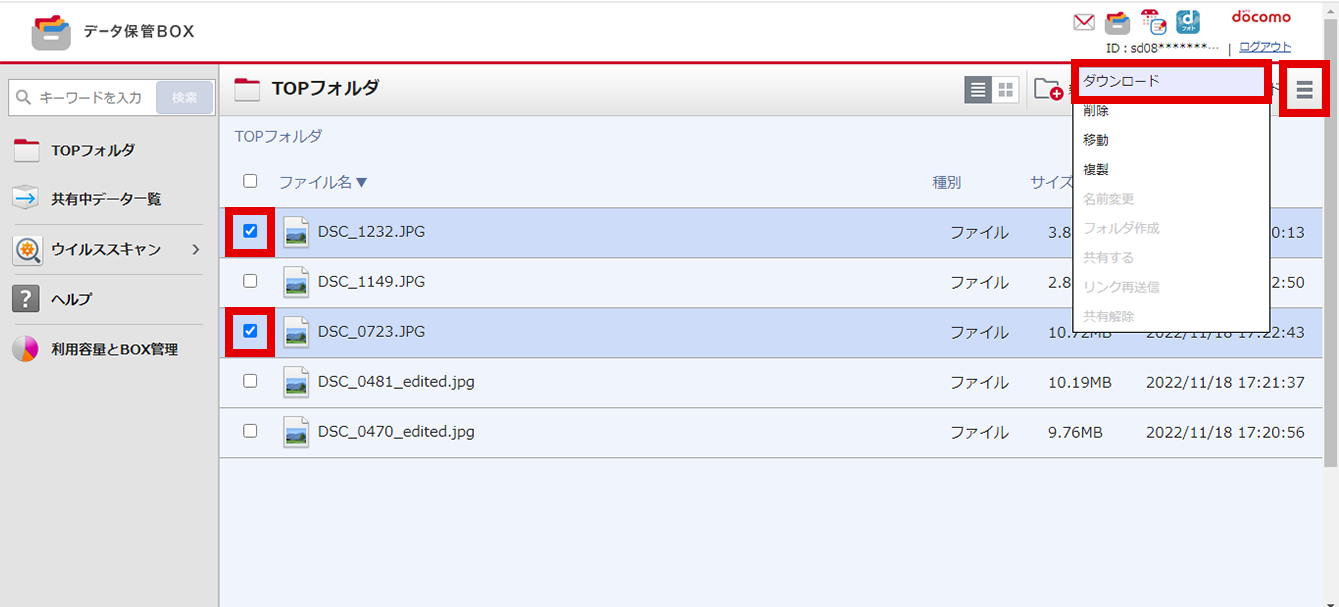Click the logout link
Screen dimensions: 1339x607
[x=1264, y=47]
